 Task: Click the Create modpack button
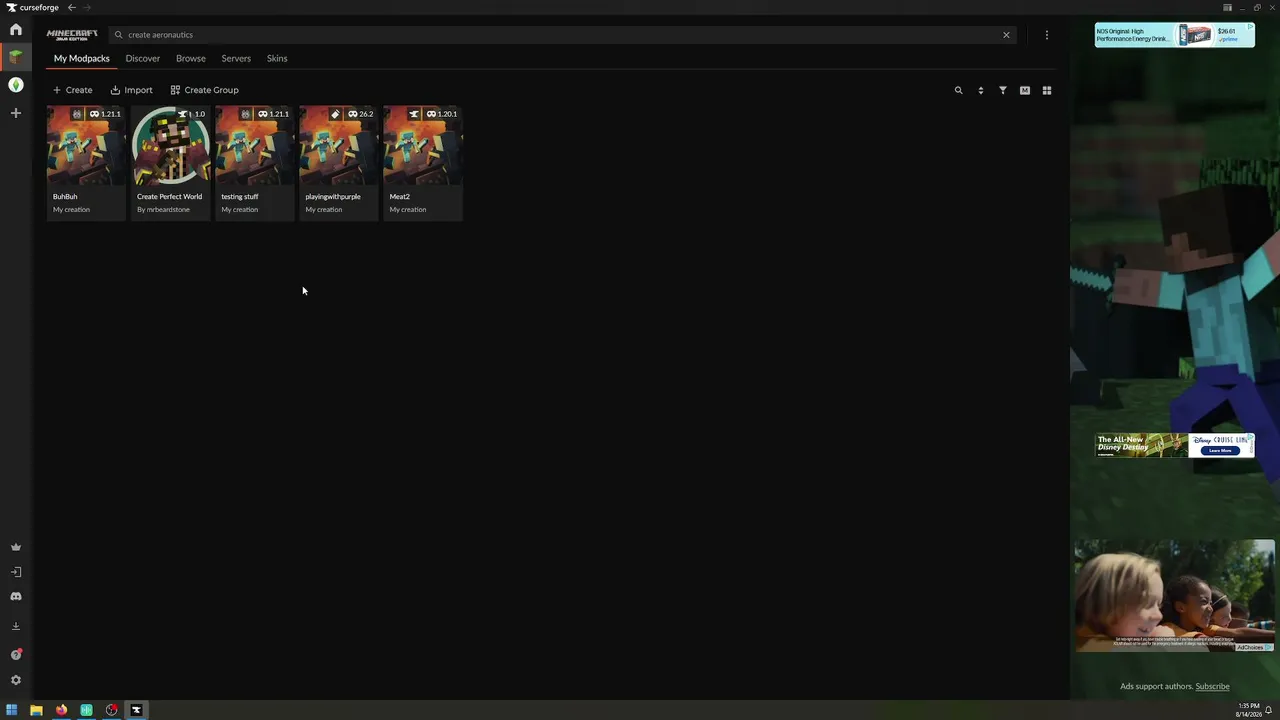tap(72, 90)
